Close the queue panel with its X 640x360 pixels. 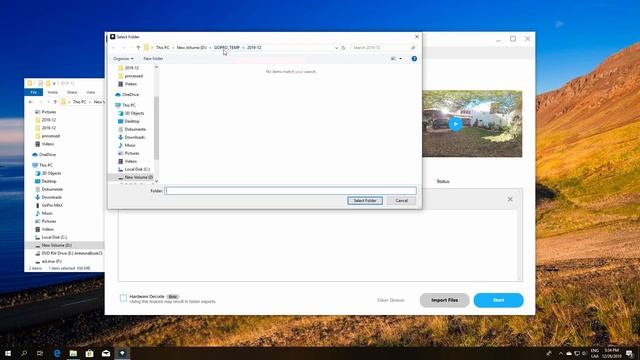pos(510,199)
